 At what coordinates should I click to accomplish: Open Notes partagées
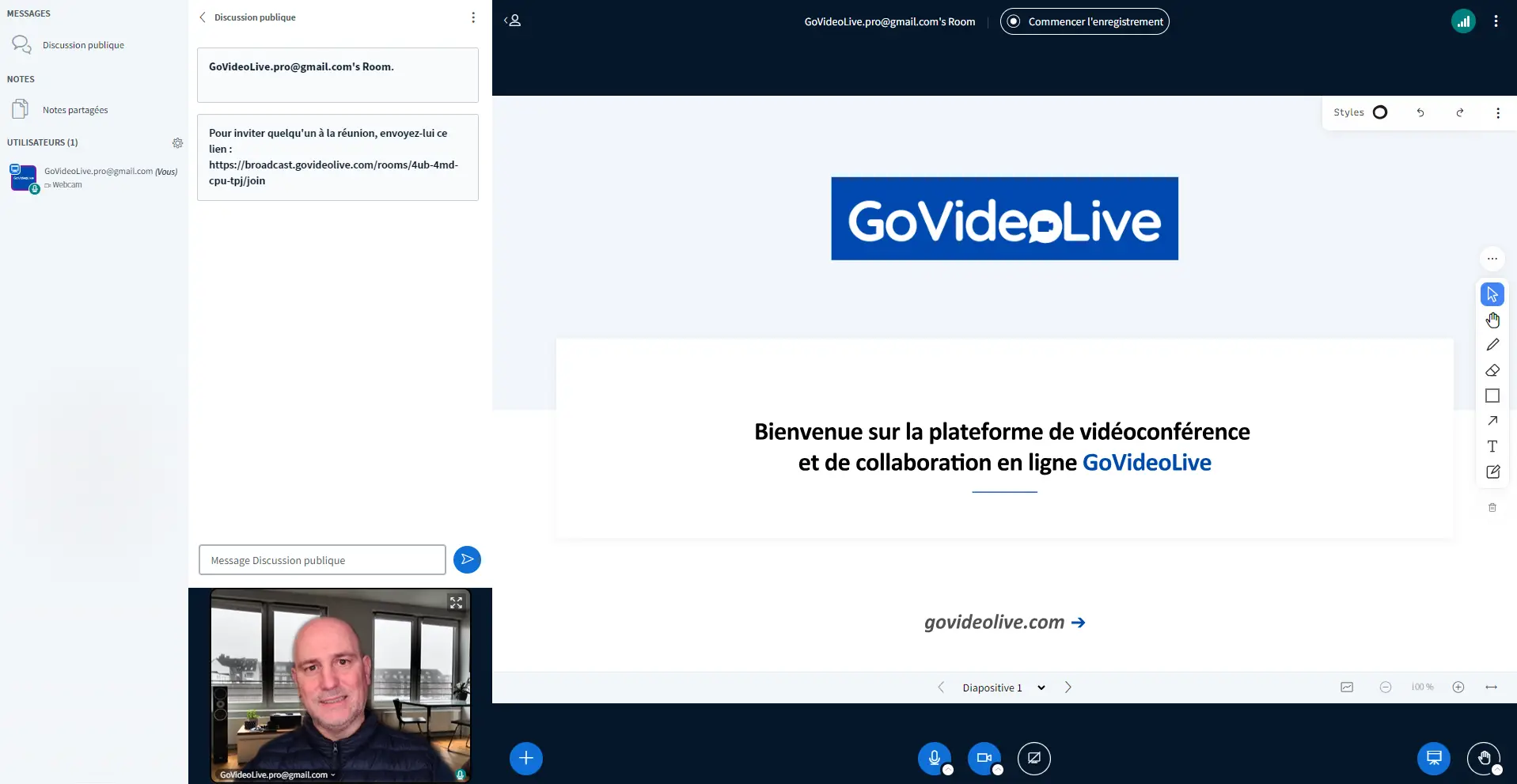point(75,110)
